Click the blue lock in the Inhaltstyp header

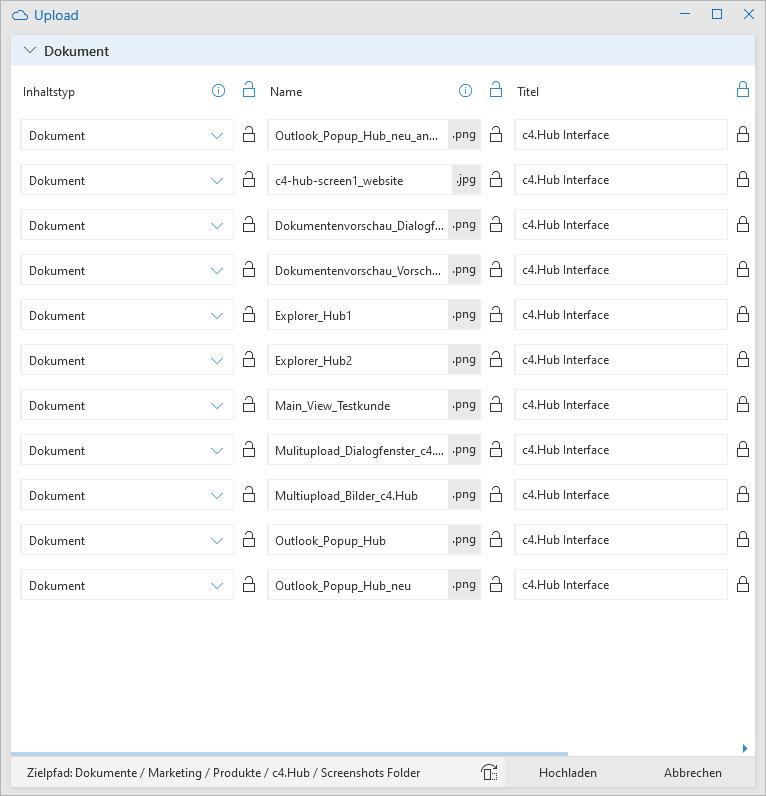tap(249, 89)
